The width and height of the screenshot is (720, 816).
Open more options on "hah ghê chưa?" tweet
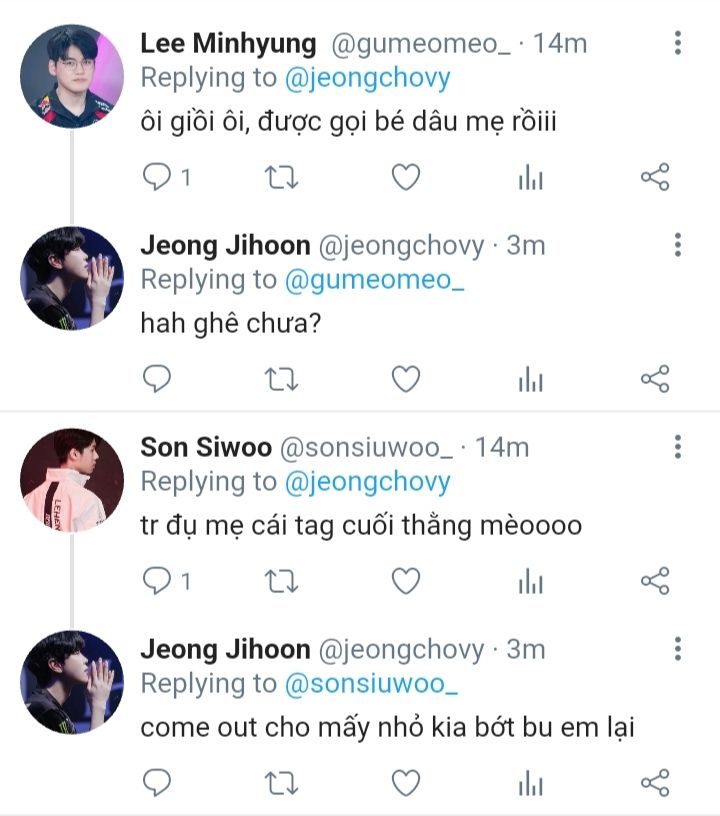pos(678,245)
